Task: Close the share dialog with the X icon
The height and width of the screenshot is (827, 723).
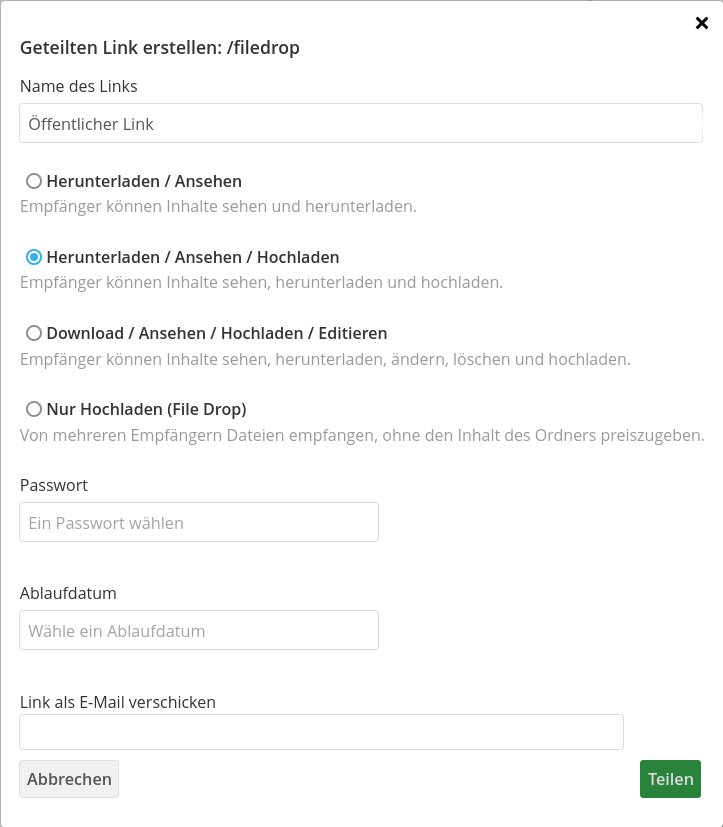Action: coord(702,22)
